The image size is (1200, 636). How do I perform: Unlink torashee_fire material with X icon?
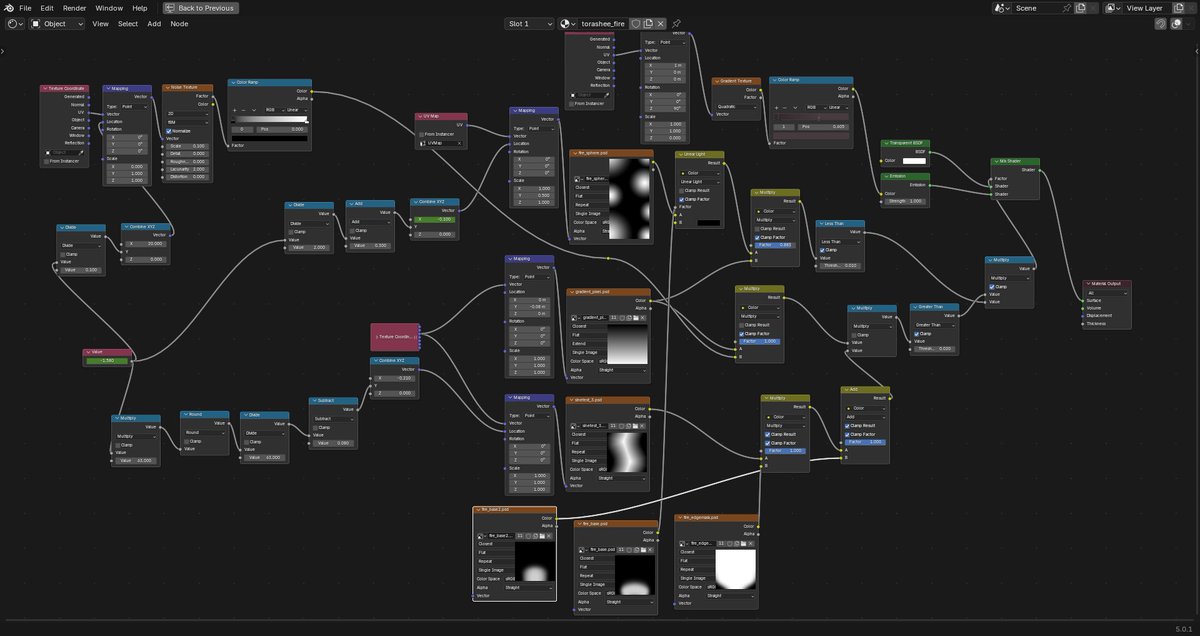coord(661,23)
